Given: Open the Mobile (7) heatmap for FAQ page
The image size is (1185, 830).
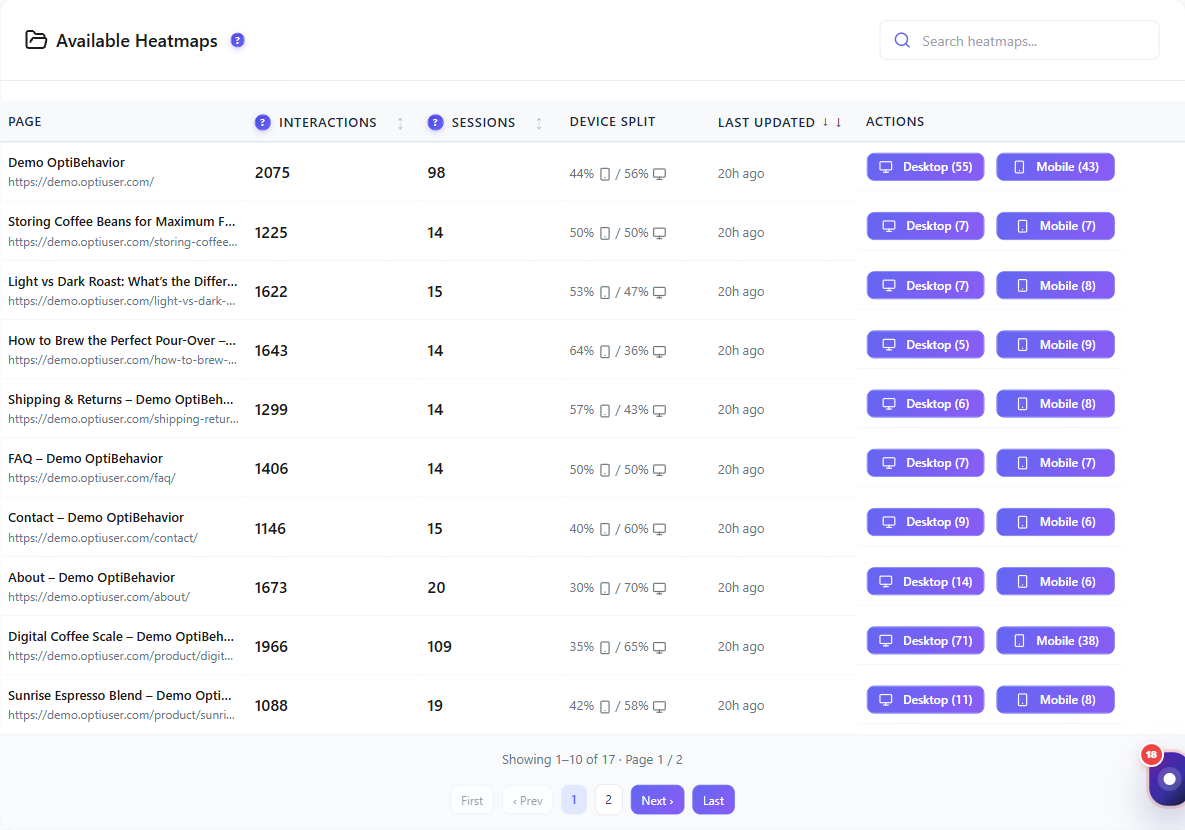Looking at the screenshot, I should click(1055, 463).
